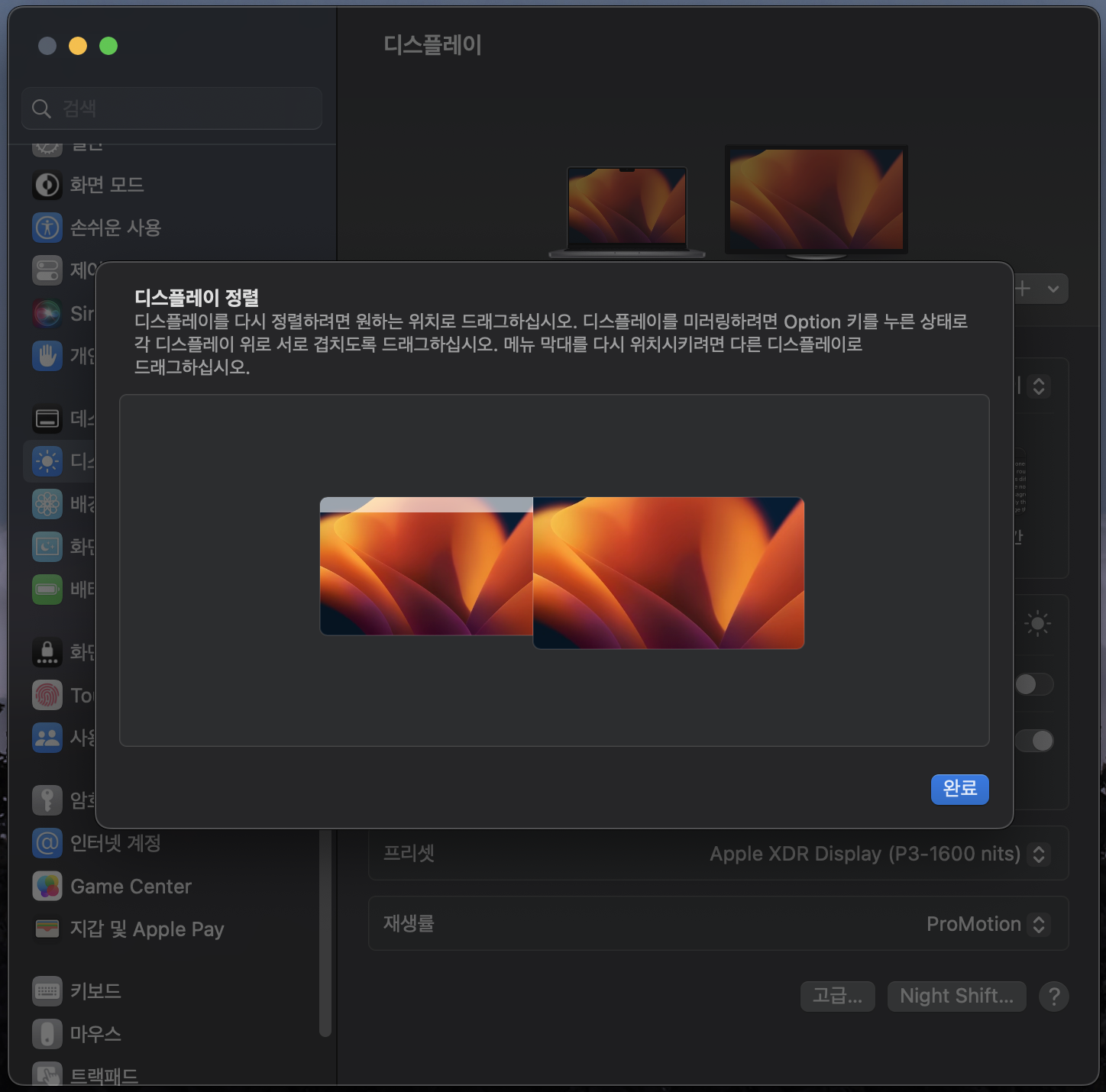This screenshot has height=1092, width=1106.
Task: Open the 손쉬운 사용 accessibility icon
Action: tap(47, 228)
